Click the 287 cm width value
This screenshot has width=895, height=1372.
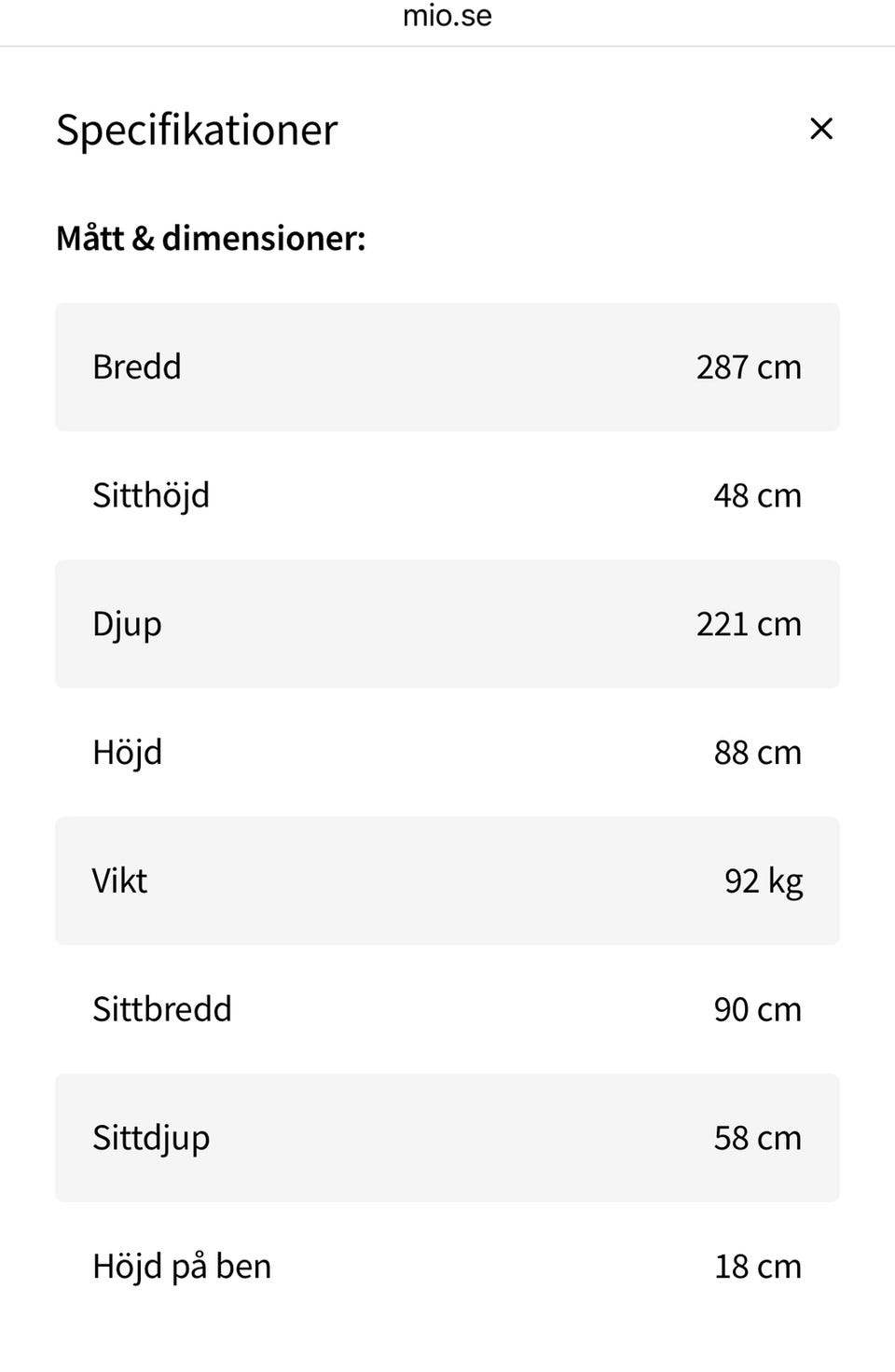pos(749,367)
